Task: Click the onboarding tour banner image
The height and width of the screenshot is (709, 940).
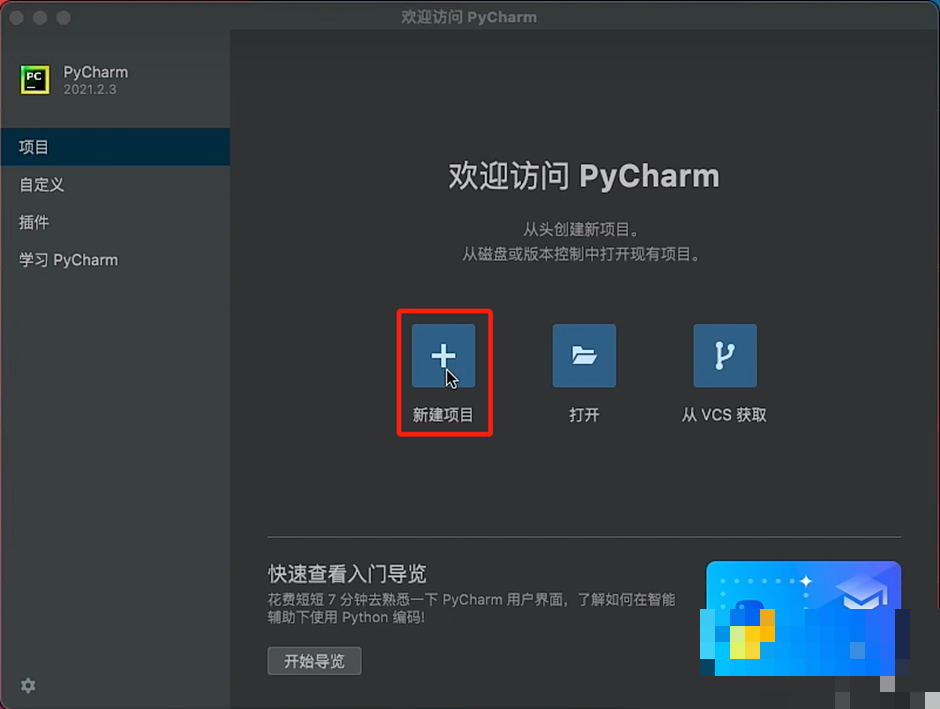Action: click(x=803, y=619)
